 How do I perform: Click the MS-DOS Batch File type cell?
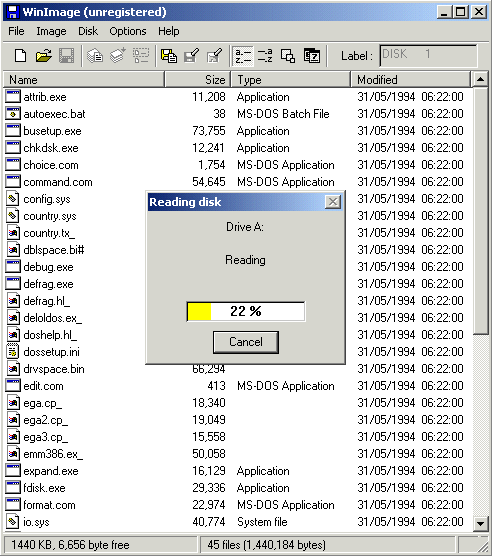click(x=283, y=114)
